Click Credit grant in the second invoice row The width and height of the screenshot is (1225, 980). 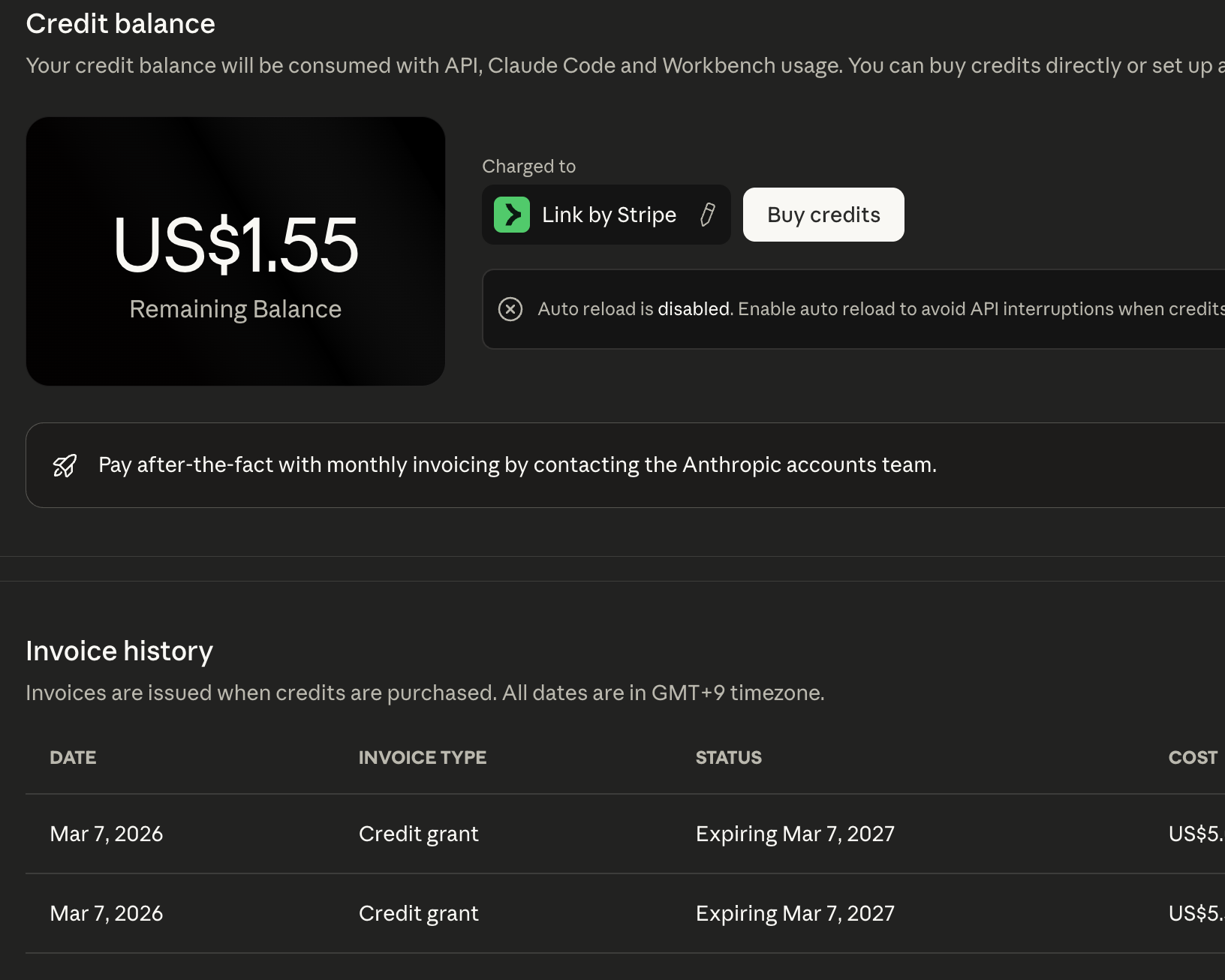(418, 913)
